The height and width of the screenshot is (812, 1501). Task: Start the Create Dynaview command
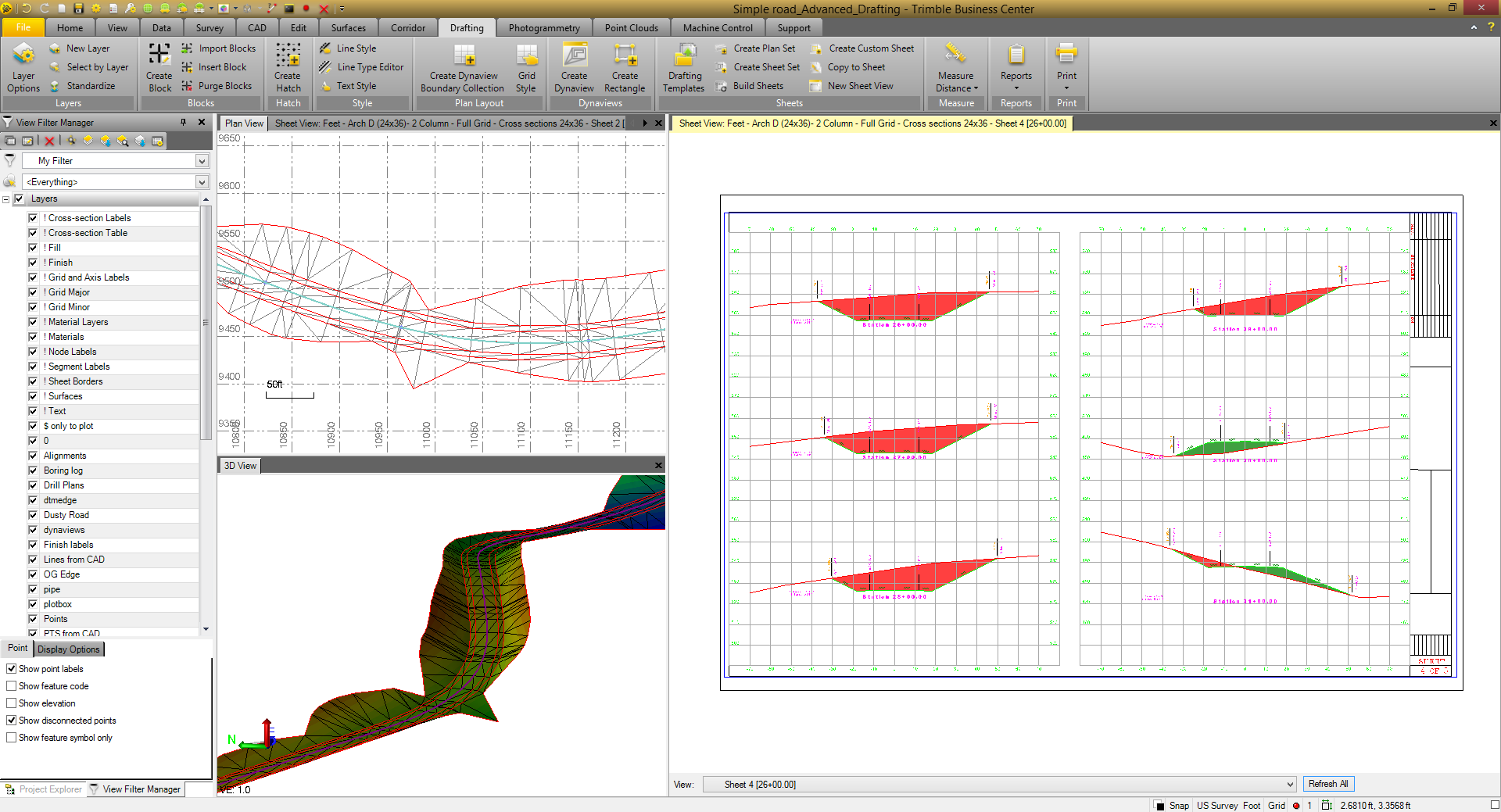click(575, 67)
